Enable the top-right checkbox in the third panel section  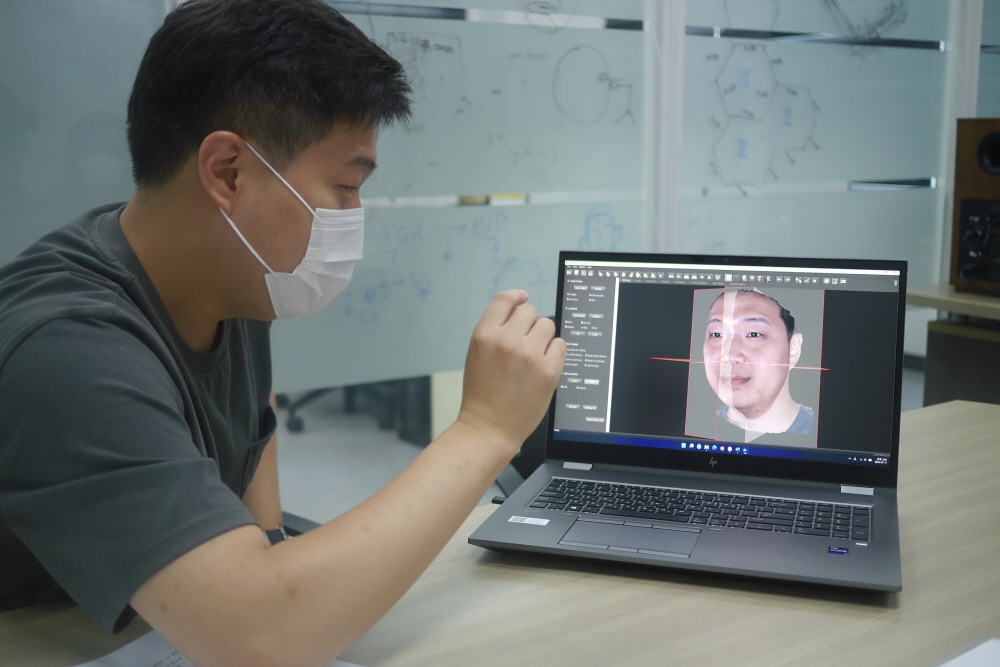pyautogui.click(x=587, y=355)
